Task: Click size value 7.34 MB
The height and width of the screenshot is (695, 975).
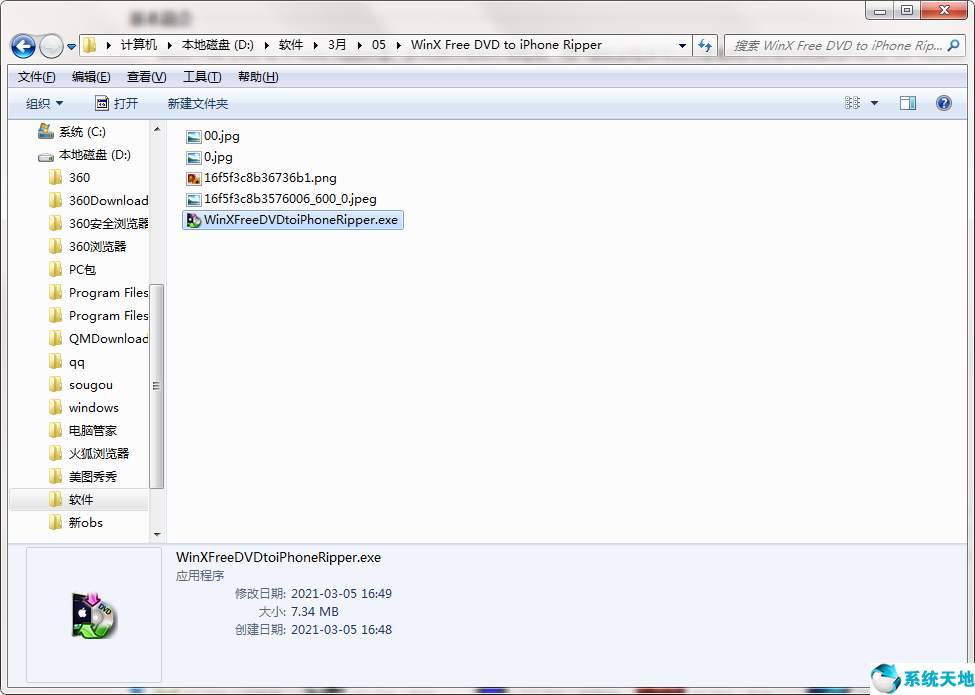Action: pyautogui.click(x=315, y=612)
